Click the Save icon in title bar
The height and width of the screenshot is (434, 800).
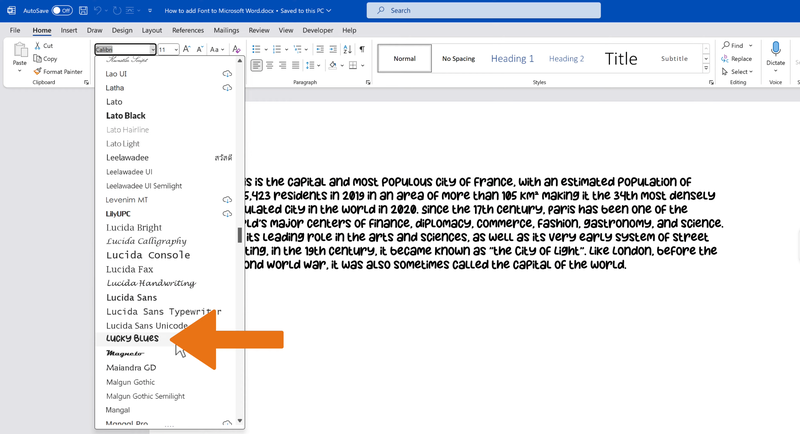tap(84, 10)
